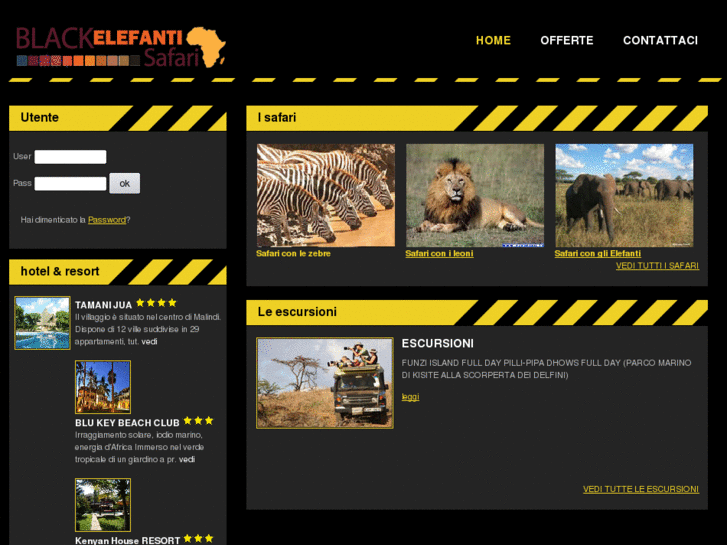Open the Tamani Jua hotel thumbnail
727x545 pixels.
click(x=42, y=323)
